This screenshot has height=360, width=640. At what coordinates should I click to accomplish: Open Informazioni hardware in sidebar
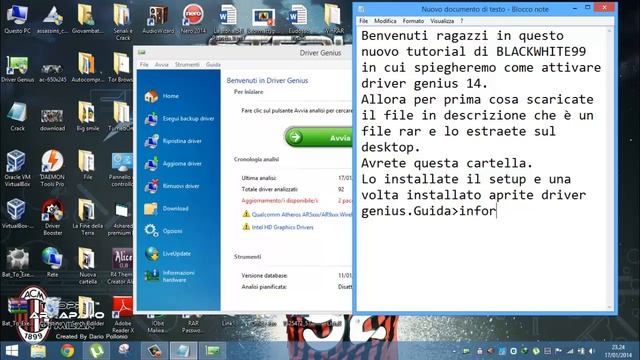point(170,276)
